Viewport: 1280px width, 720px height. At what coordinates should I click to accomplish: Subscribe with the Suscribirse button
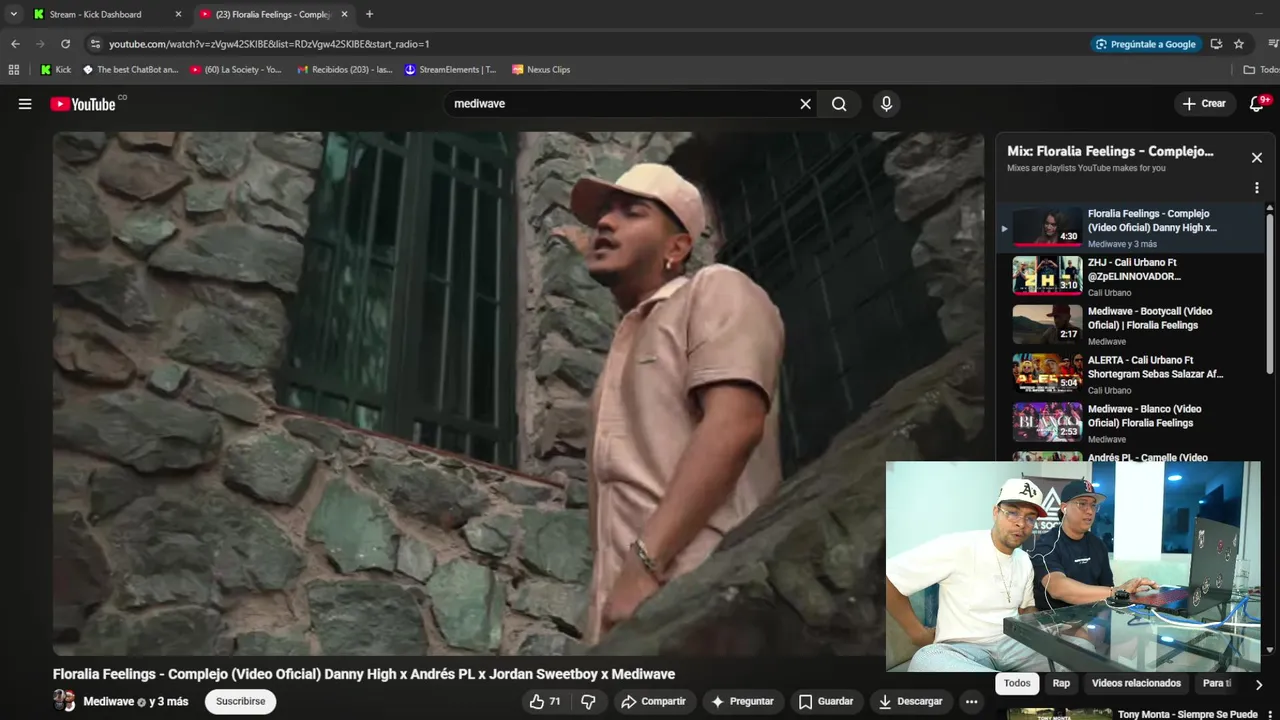pos(241,702)
